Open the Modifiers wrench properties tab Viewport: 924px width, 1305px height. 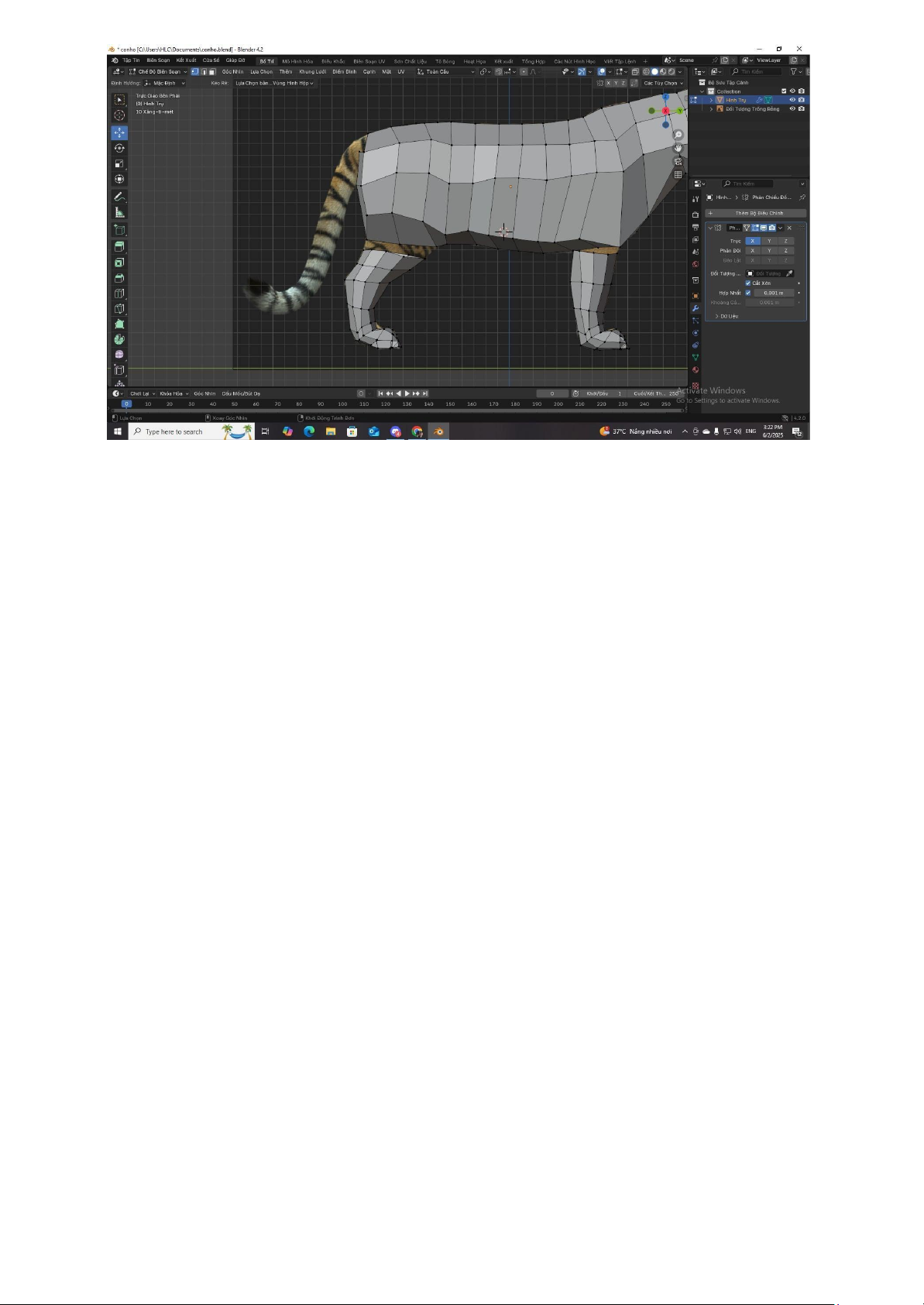point(696,308)
